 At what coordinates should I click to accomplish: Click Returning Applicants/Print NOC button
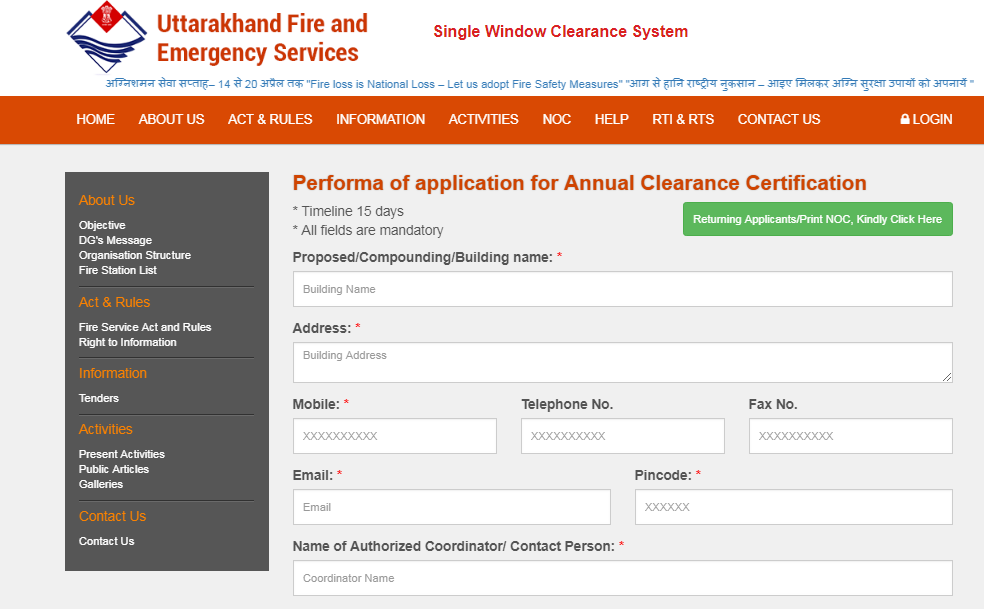[817, 218]
